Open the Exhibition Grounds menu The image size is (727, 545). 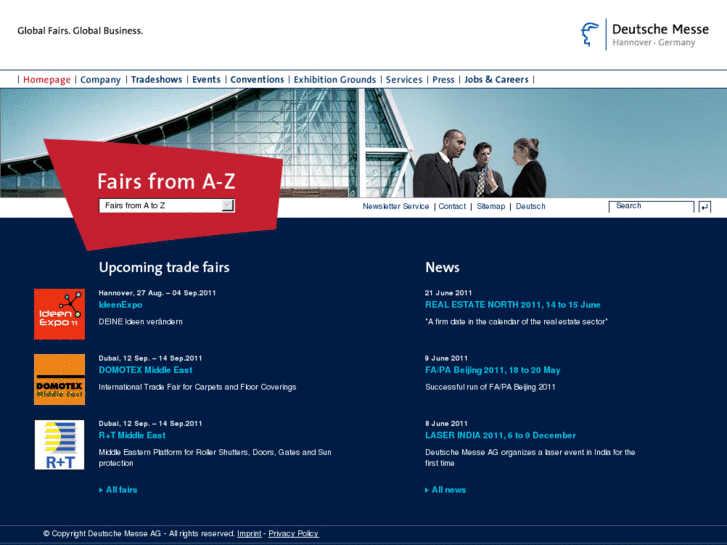point(335,80)
